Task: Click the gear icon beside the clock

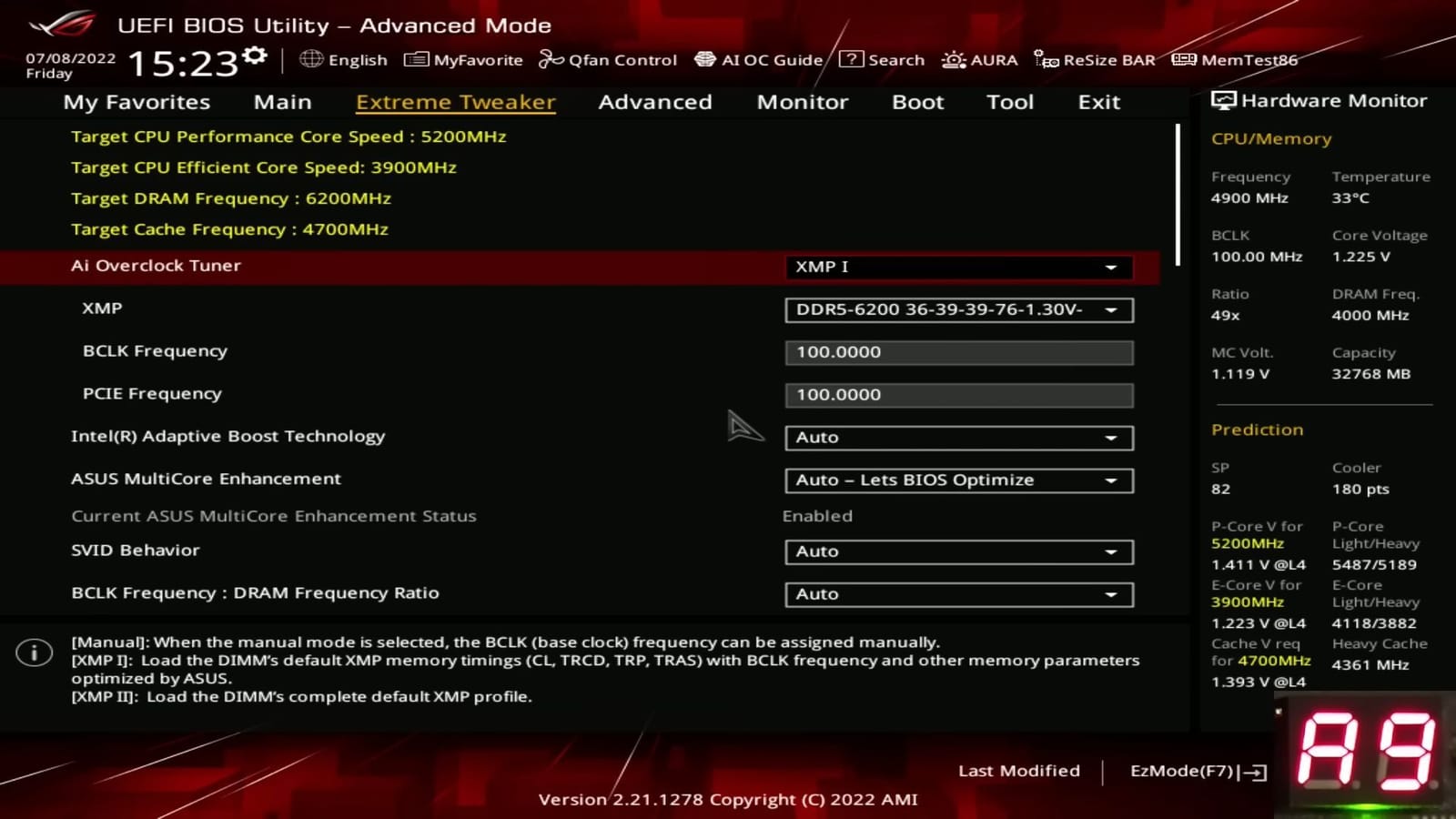Action: [x=254, y=55]
